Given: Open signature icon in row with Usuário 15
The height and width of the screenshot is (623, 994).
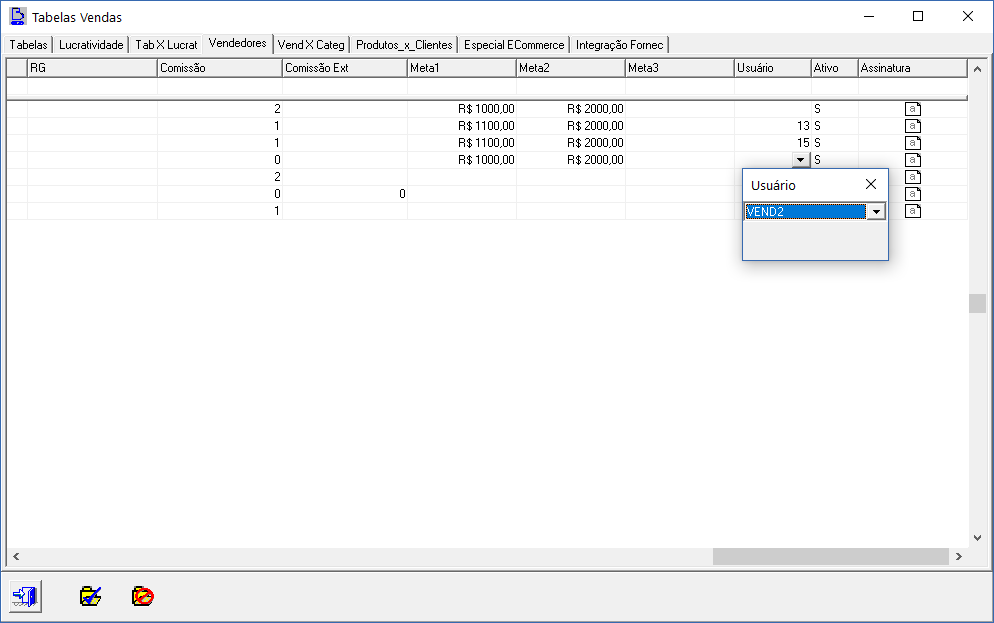Looking at the screenshot, I should click(x=912, y=143).
